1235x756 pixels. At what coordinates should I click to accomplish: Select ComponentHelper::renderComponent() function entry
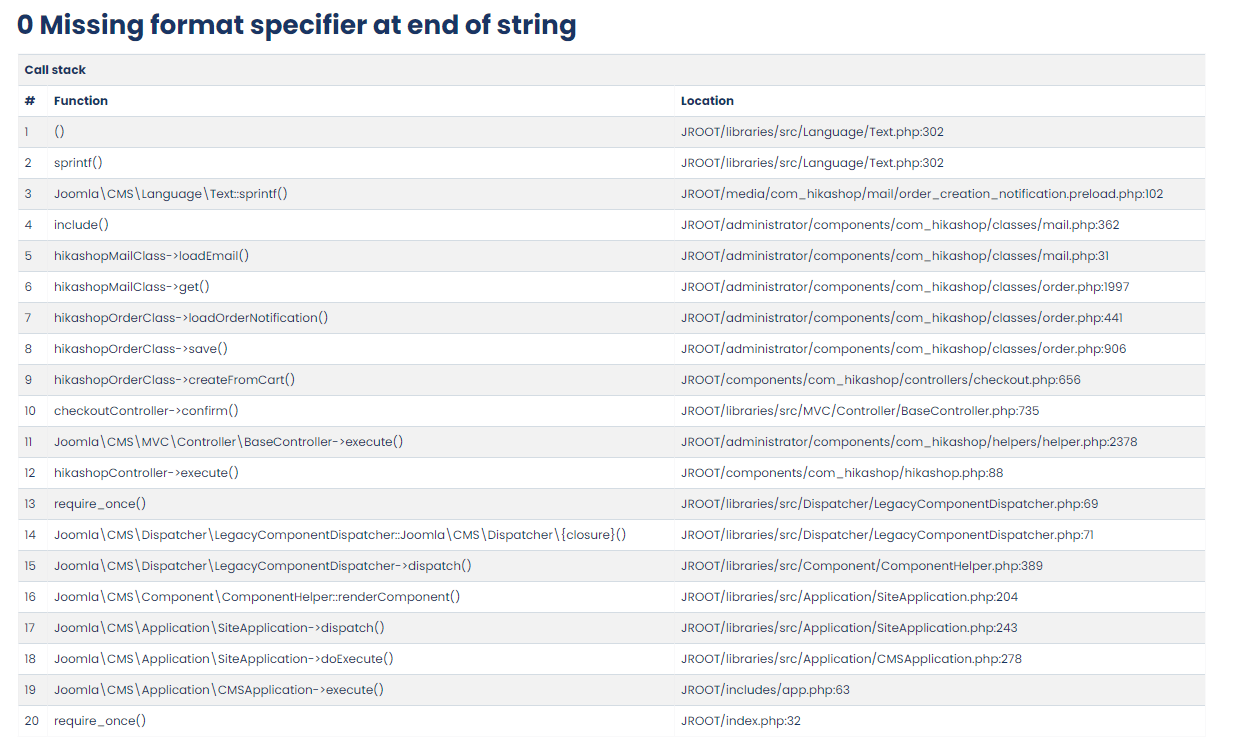[257, 597]
